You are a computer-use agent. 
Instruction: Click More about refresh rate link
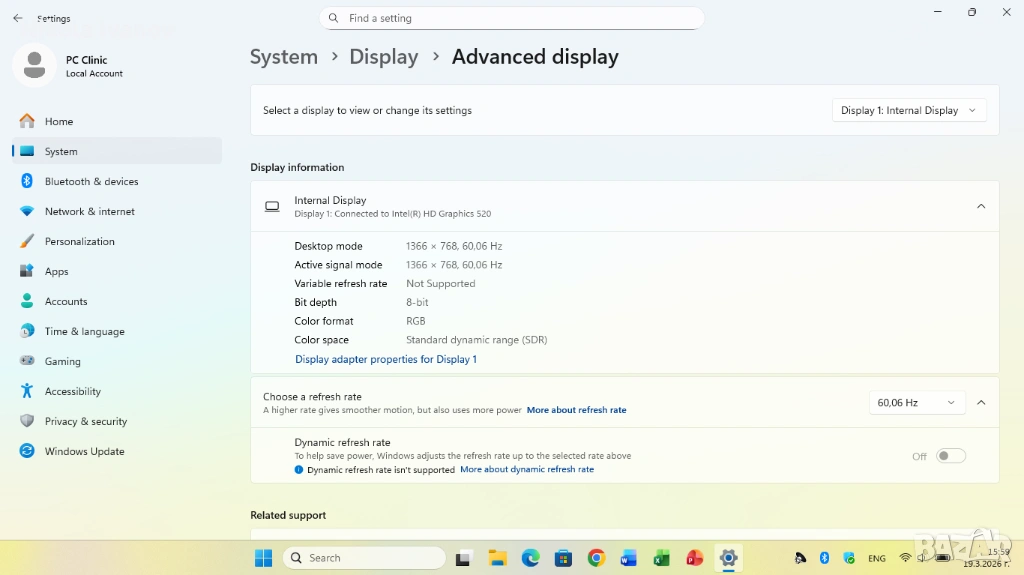pyautogui.click(x=576, y=410)
